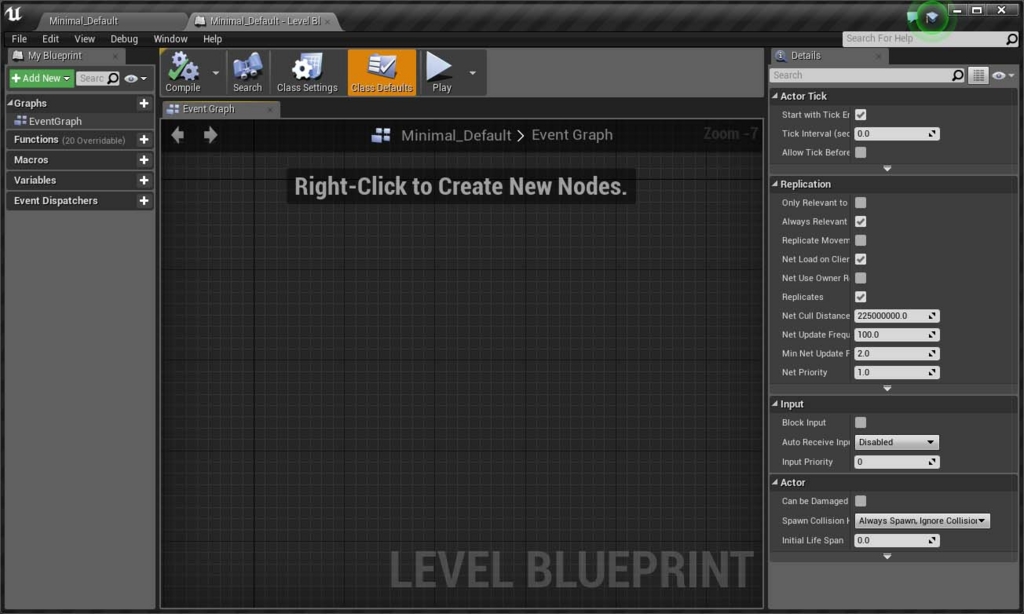Toggle Allow Tick Before Begin Play checkbox
1024x614 pixels.
pos(861,152)
